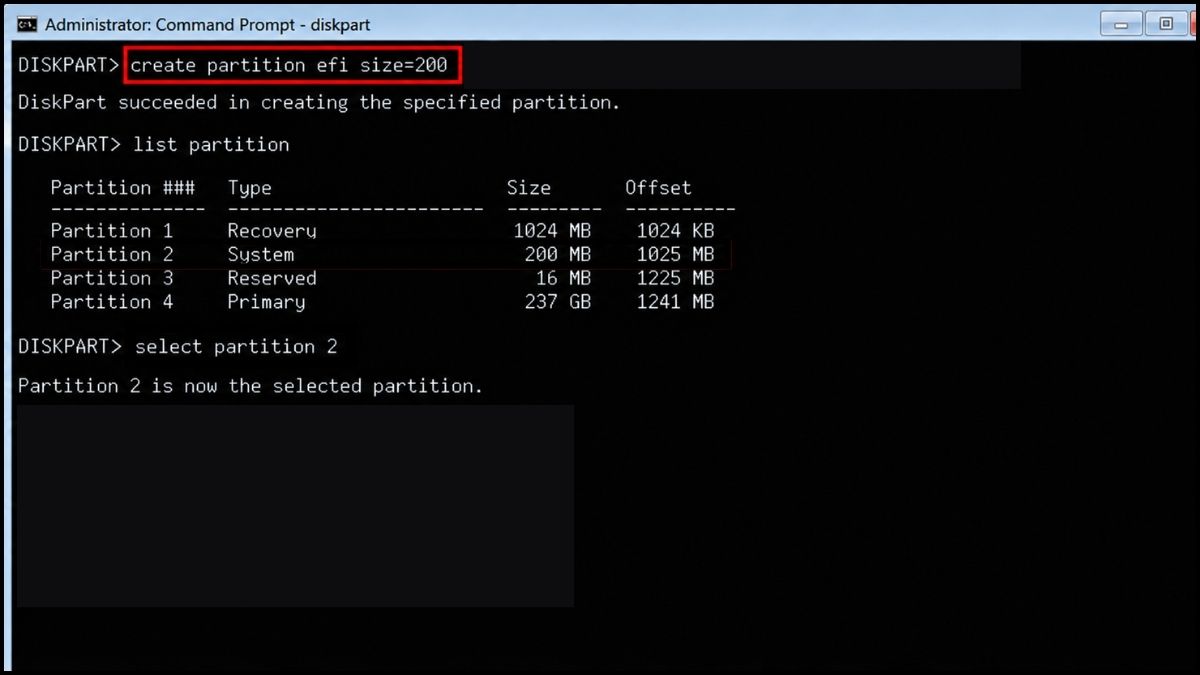The height and width of the screenshot is (675, 1200).
Task: Click the 'Primary' type value
Action: click(x=266, y=302)
